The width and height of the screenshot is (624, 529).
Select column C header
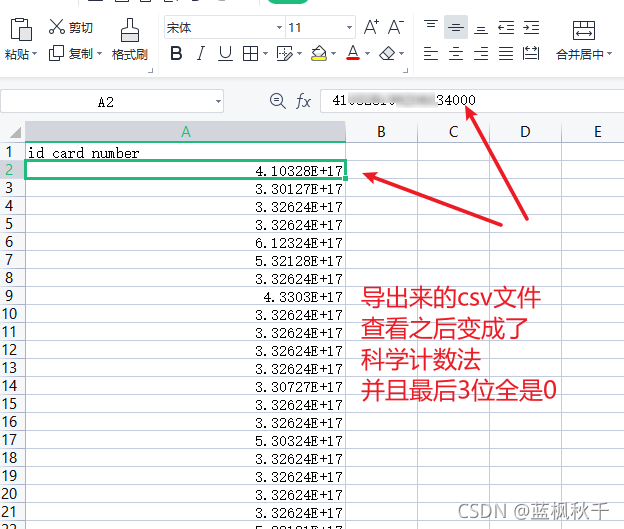[x=453, y=132]
